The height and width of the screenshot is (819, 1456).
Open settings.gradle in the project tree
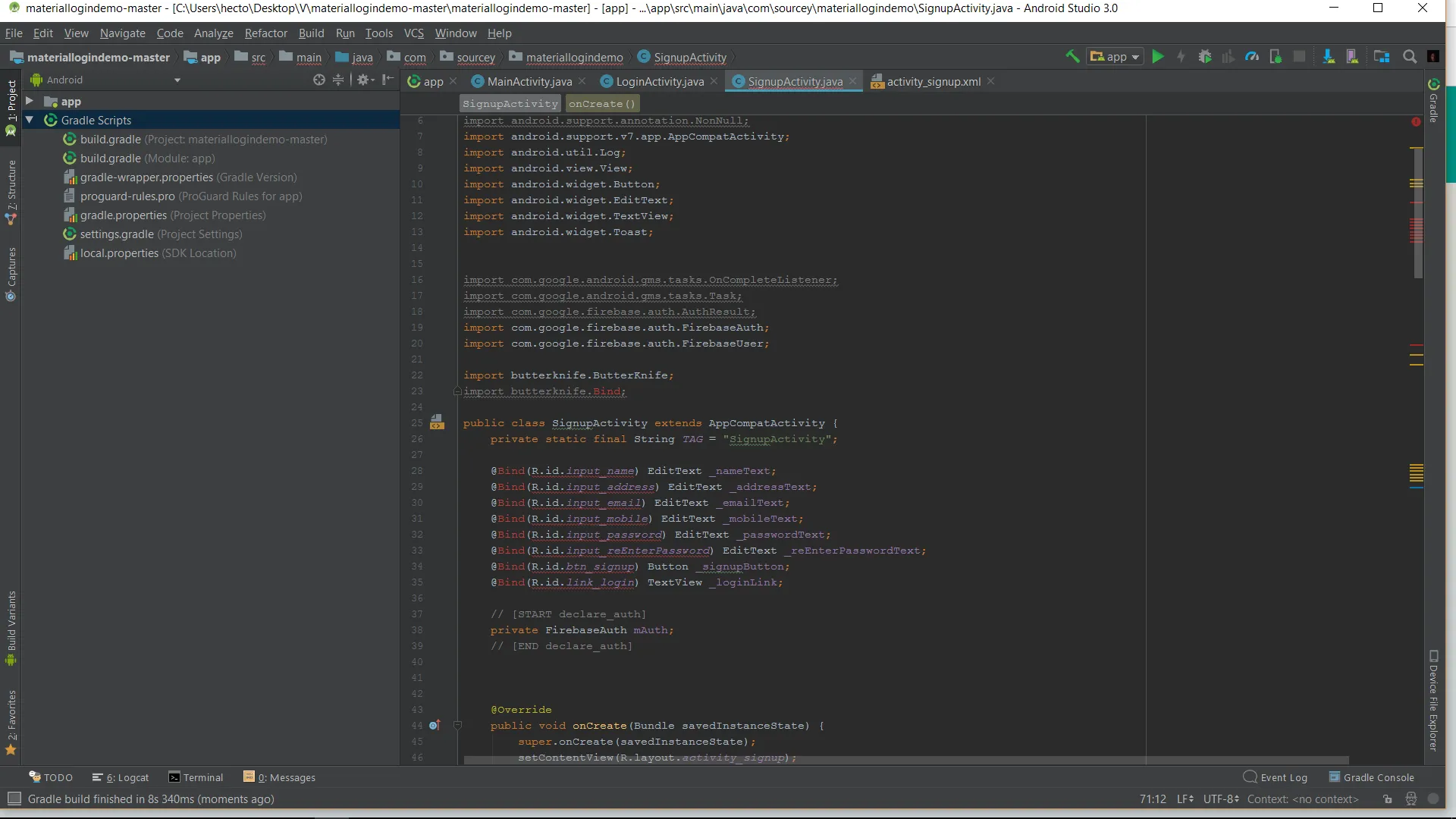click(x=117, y=234)
